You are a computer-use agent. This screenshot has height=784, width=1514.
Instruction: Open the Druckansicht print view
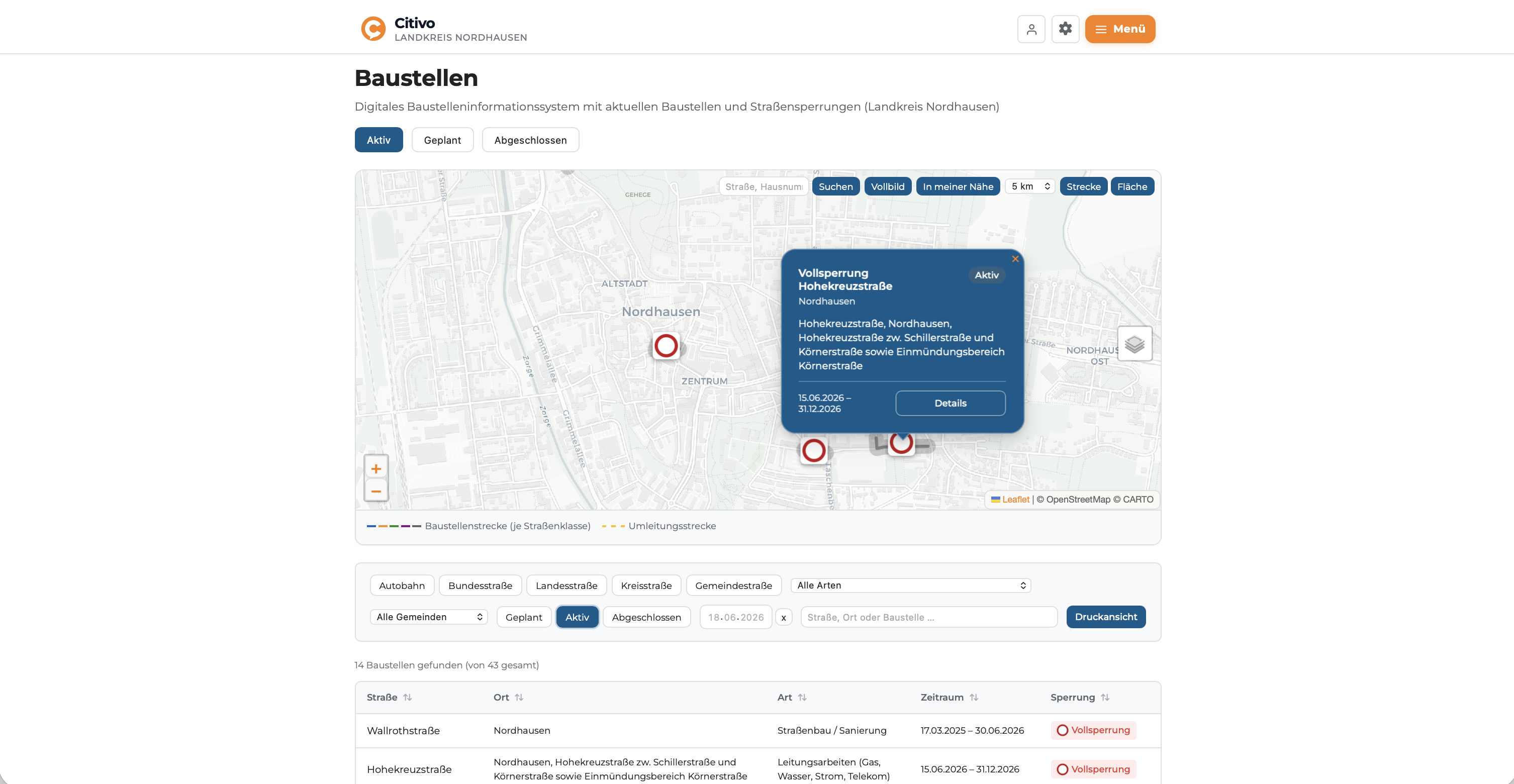[1105, 617]
